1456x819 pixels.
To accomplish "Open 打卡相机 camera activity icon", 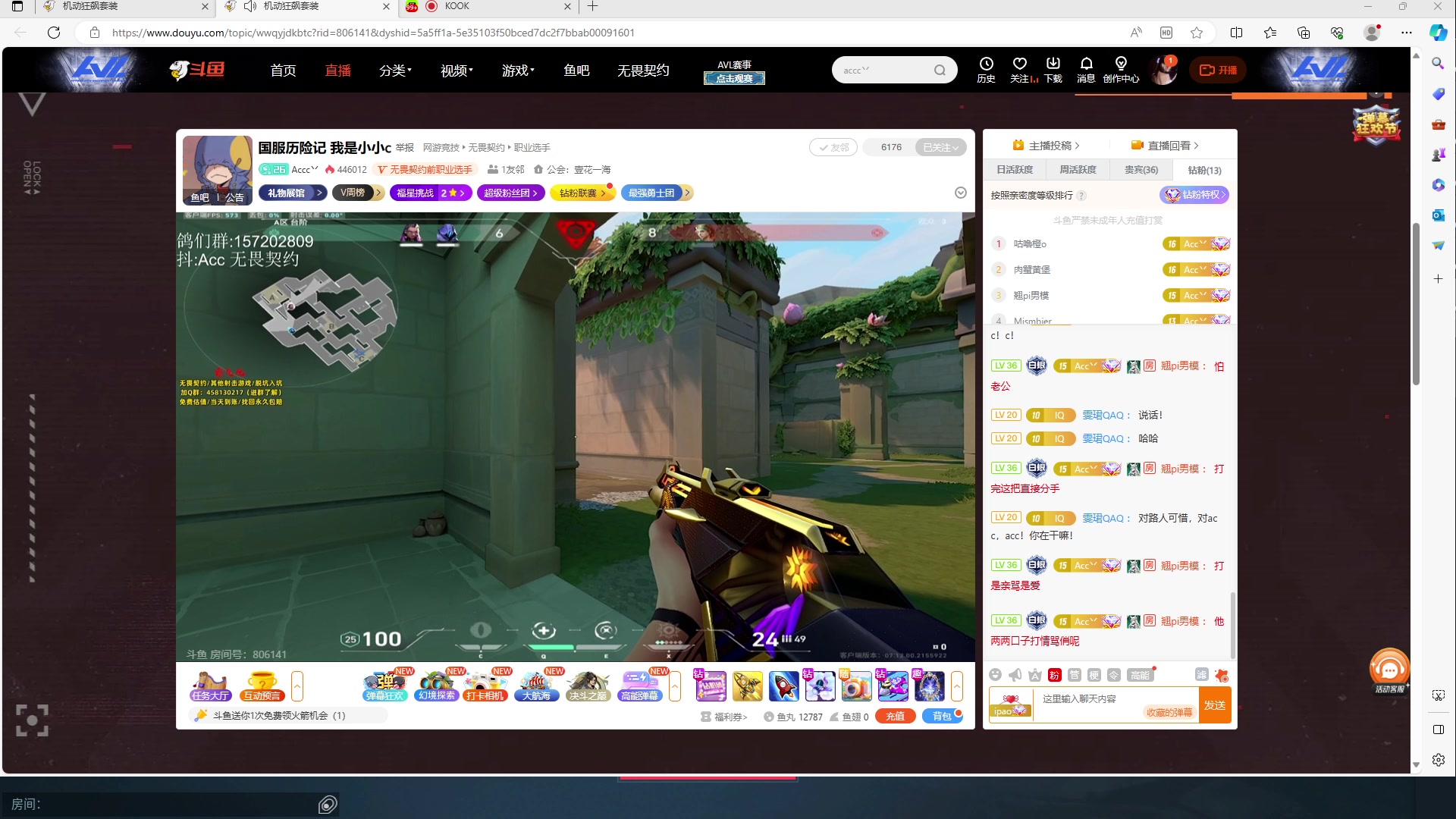I will [x=485, y=686].
